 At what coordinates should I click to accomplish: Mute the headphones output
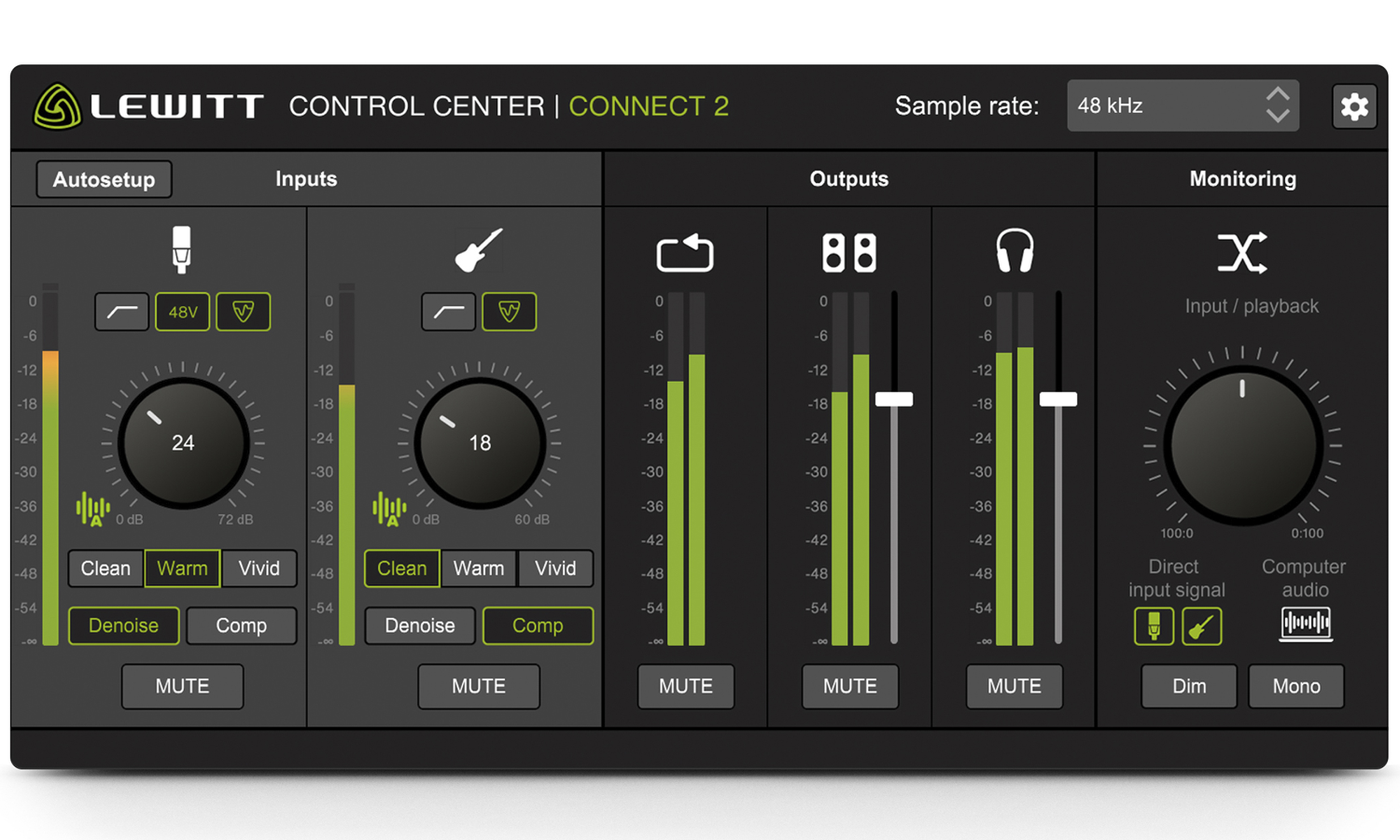click(x=1015, y=686)
